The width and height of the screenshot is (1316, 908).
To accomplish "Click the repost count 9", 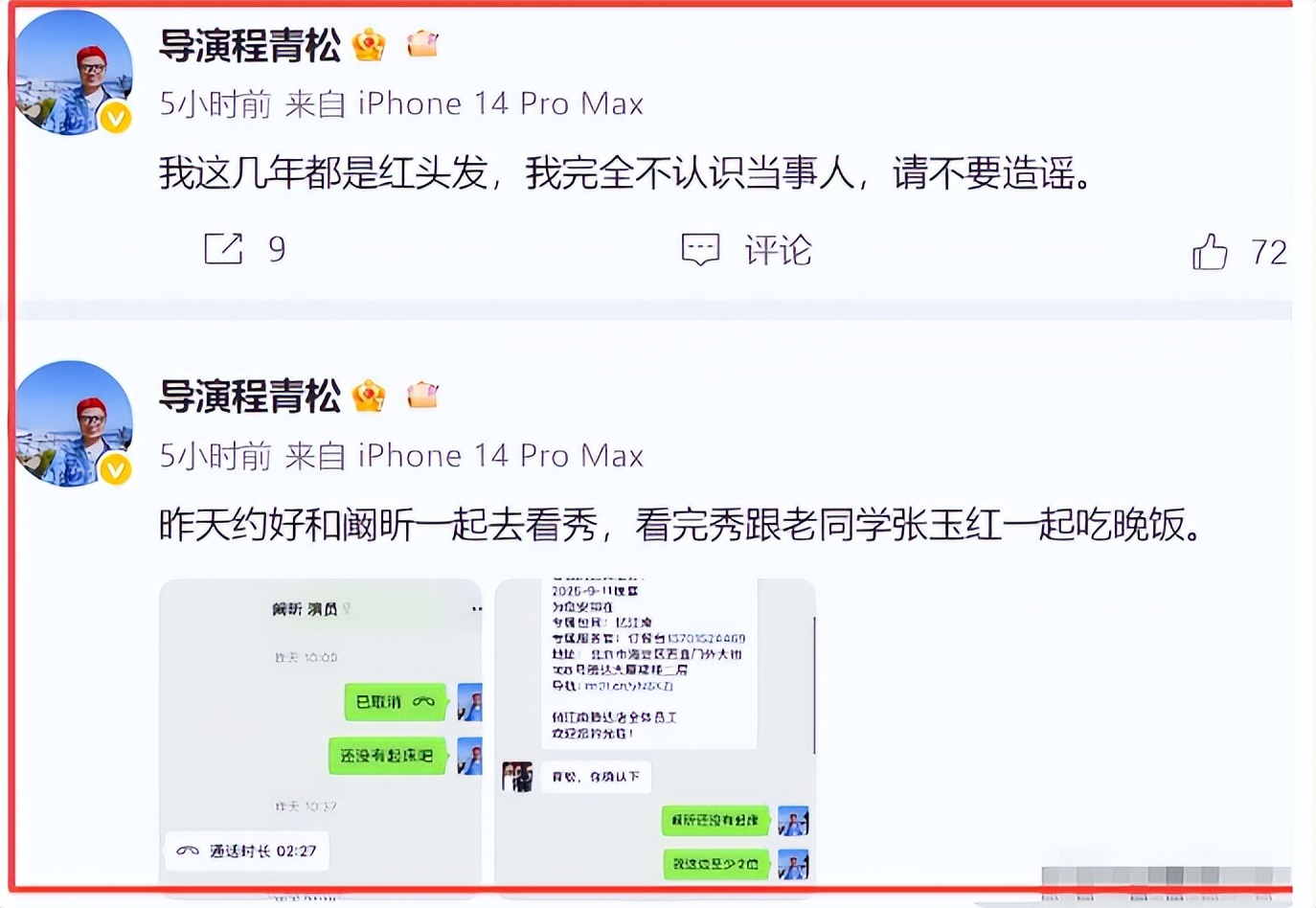I will tap(277, 249).
